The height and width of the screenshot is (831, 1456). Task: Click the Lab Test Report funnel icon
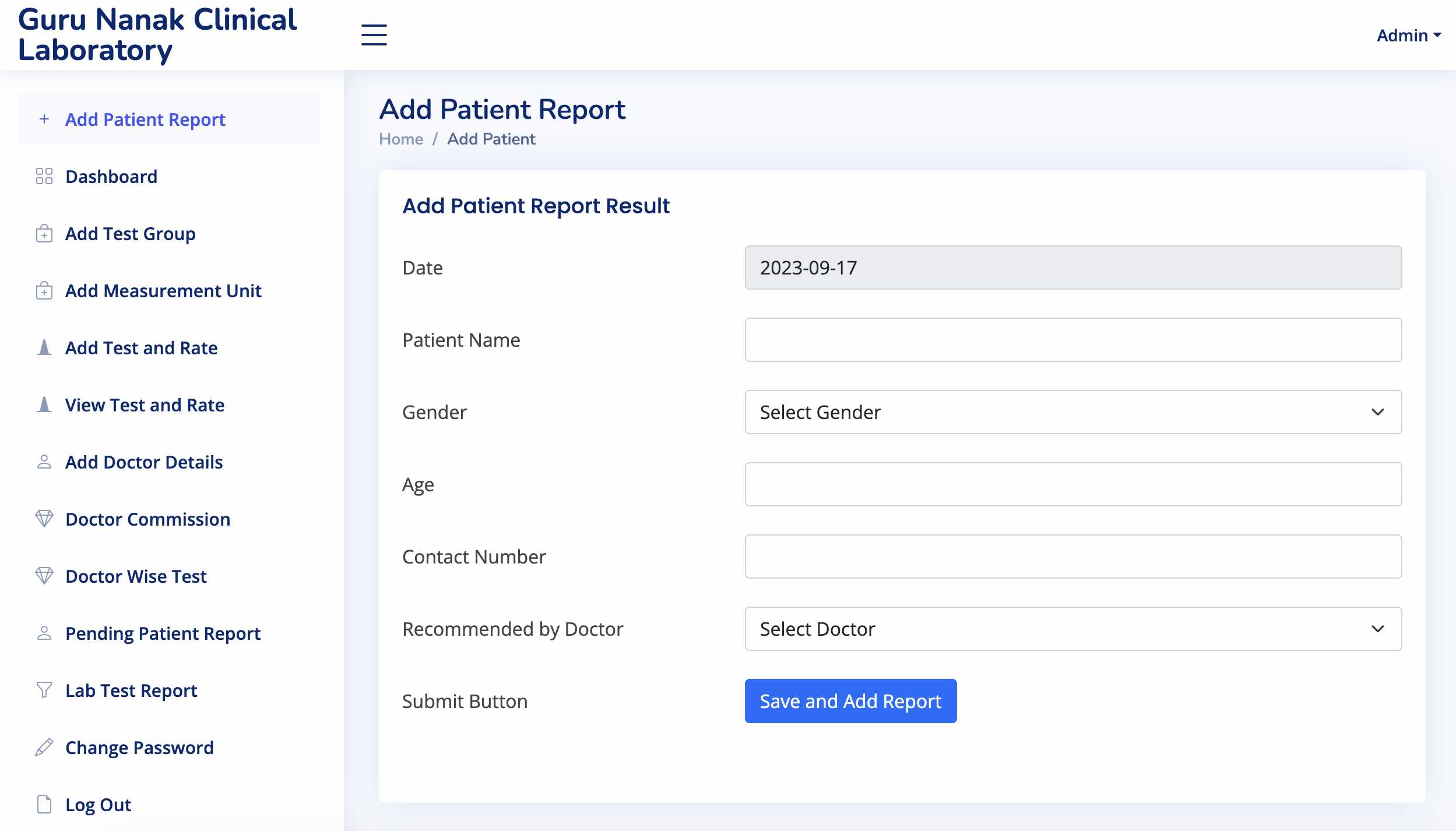coord(44,690)
